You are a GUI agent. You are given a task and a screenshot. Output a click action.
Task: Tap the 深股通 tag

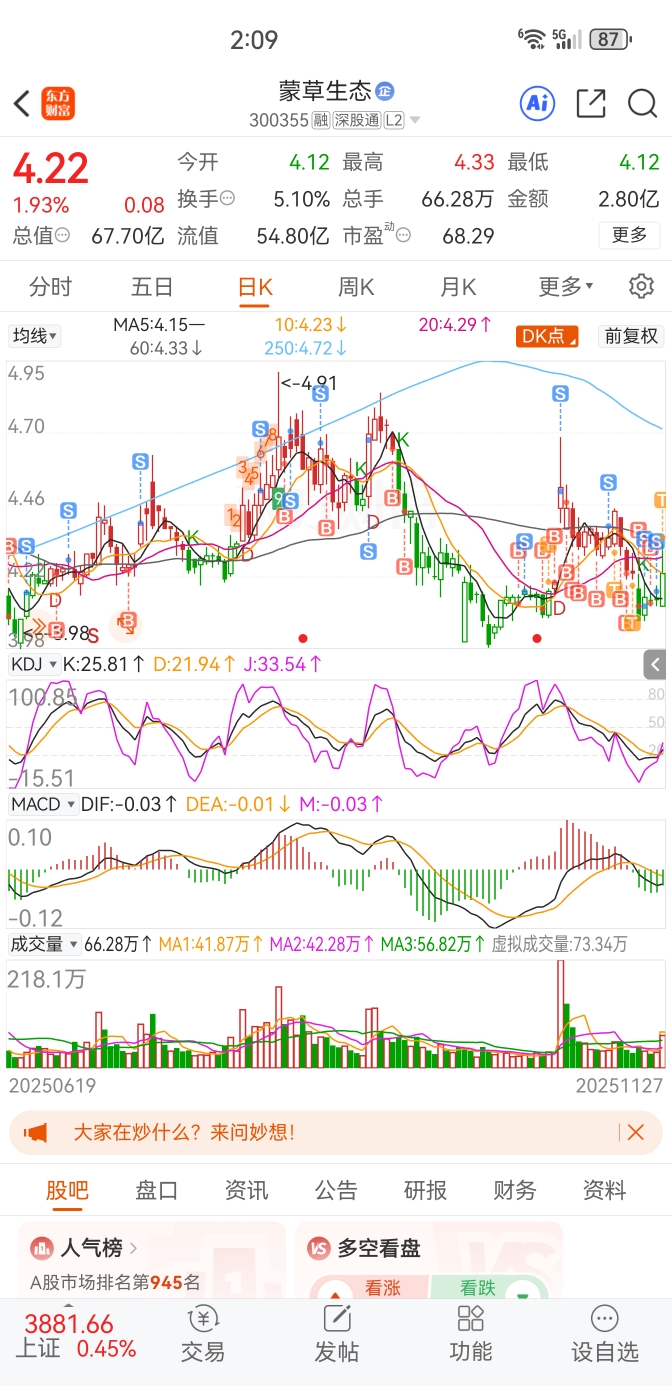click(357, 120)
